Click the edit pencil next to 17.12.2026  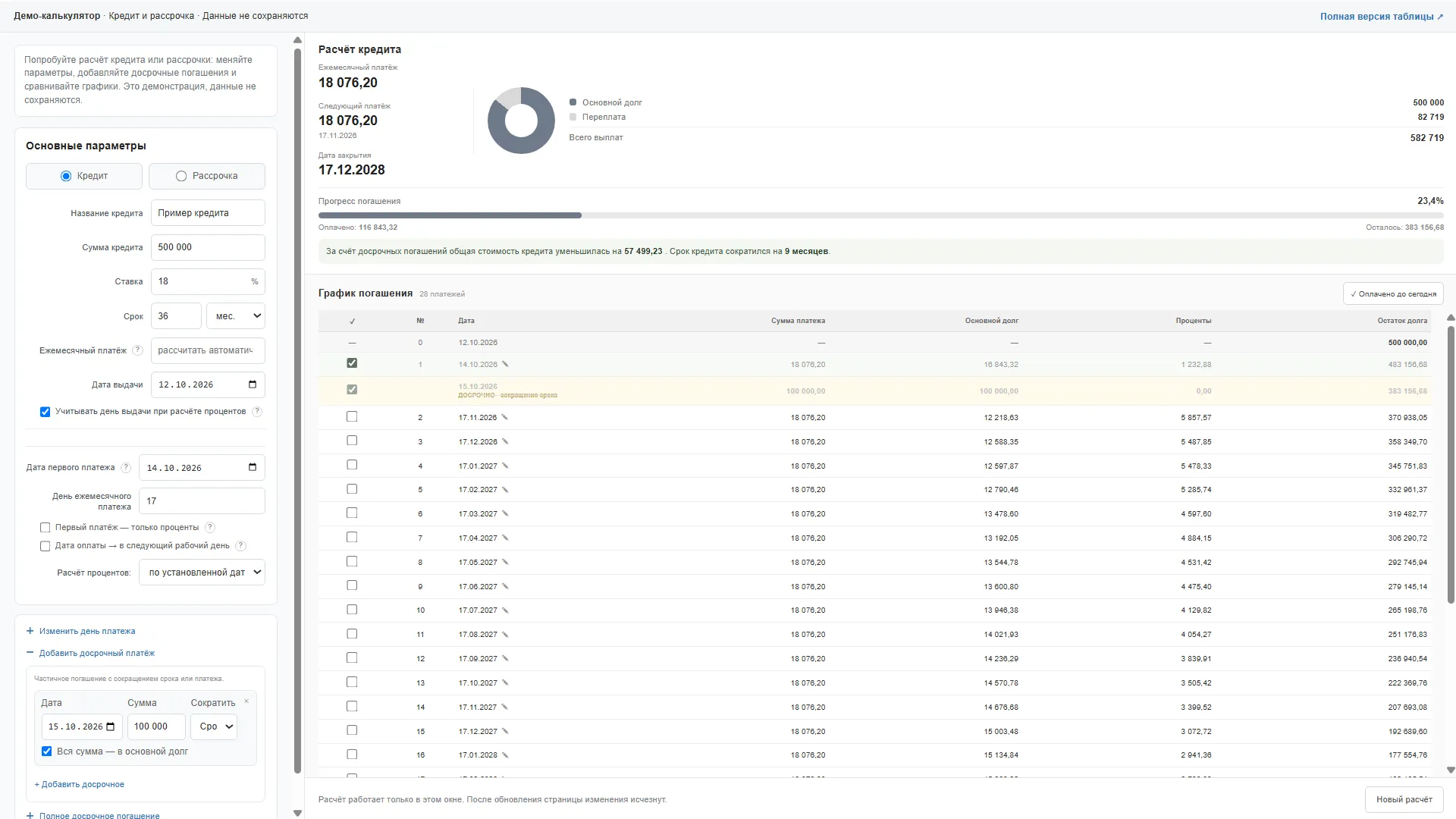point(505,442)
